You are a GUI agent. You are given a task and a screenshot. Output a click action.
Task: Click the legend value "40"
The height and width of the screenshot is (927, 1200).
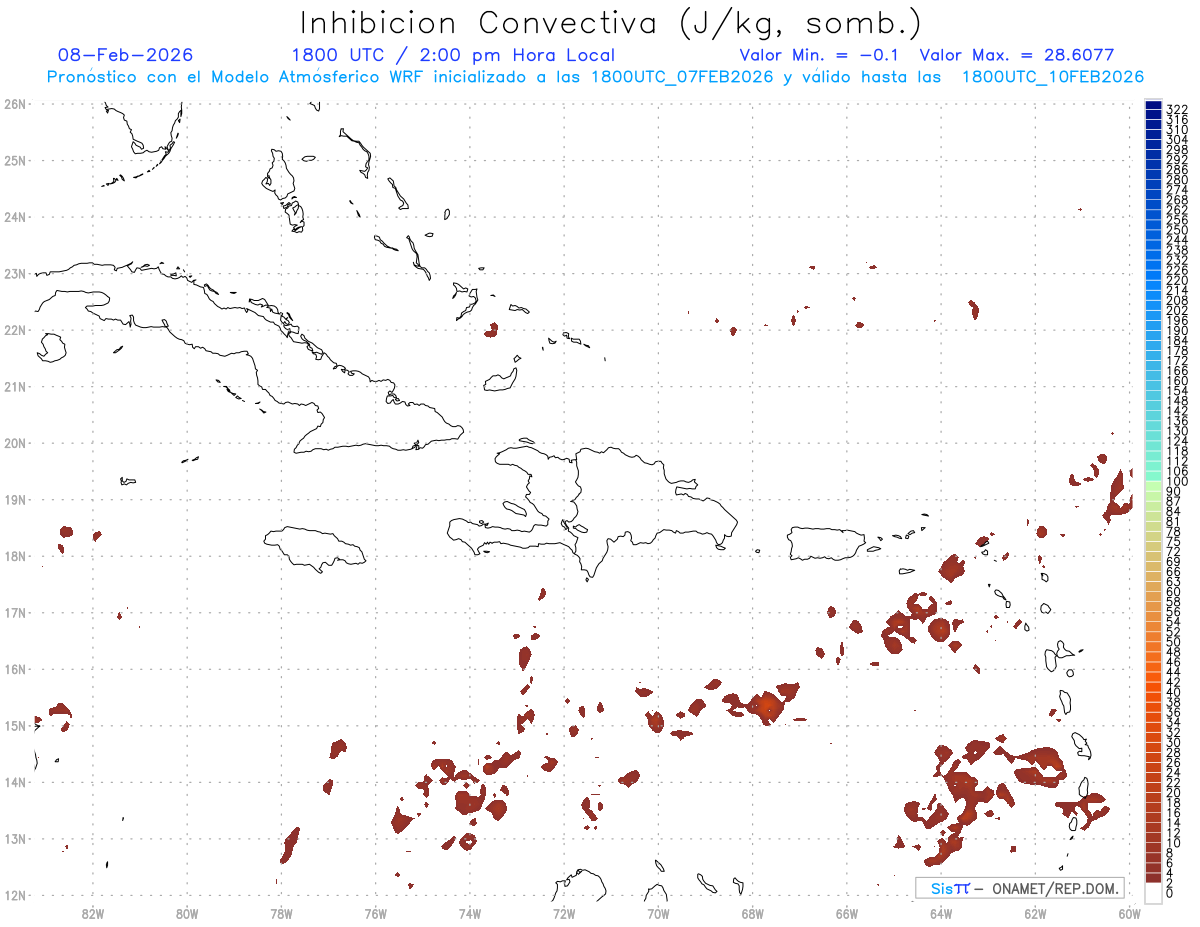(x=1174, y=692)
